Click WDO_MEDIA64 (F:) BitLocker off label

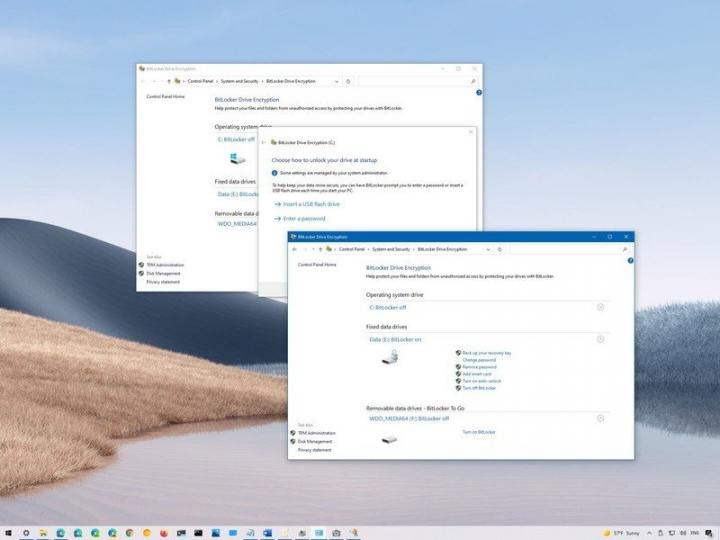coord(409,419)
